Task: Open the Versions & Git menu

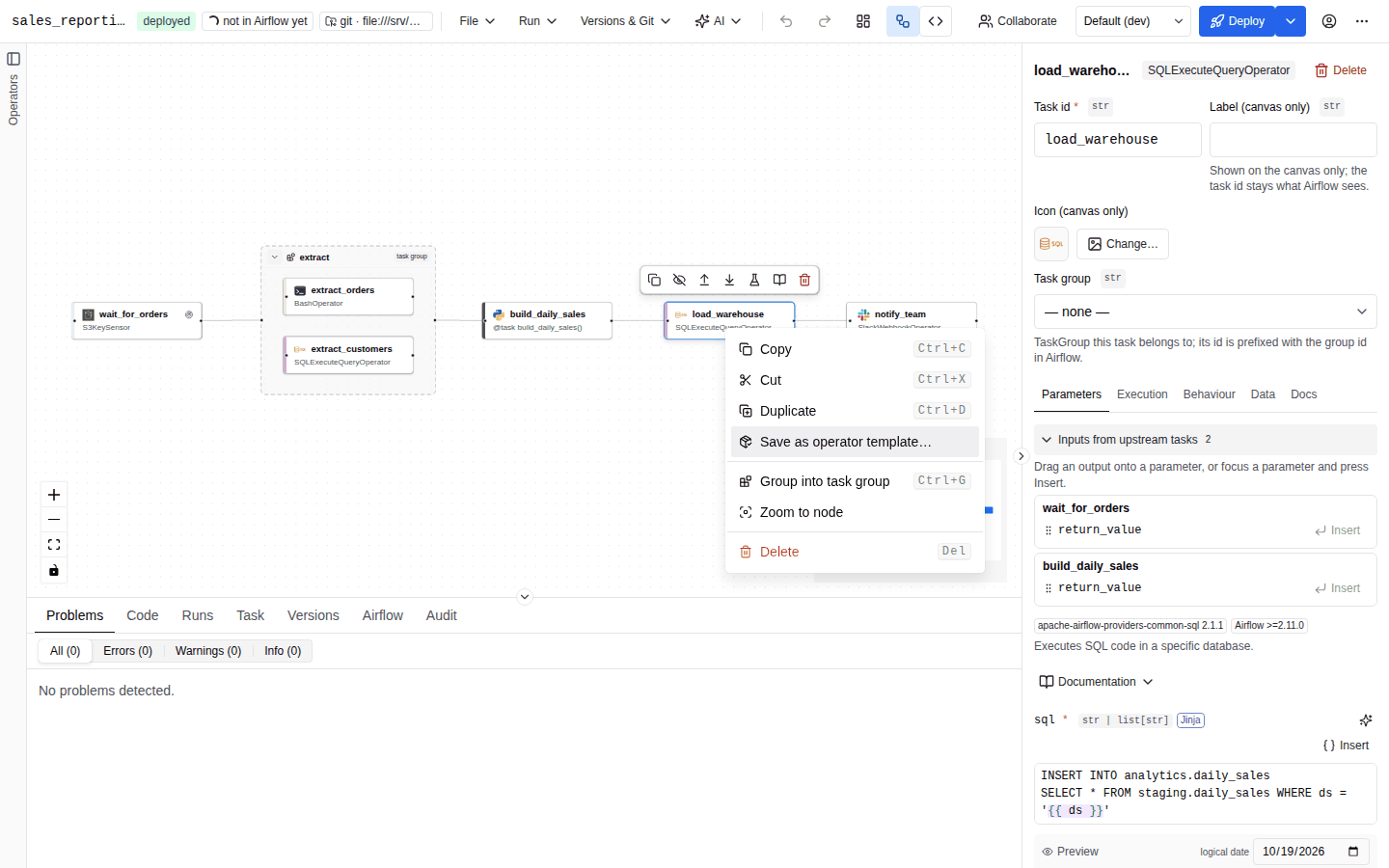Action: tap(625, 21)
